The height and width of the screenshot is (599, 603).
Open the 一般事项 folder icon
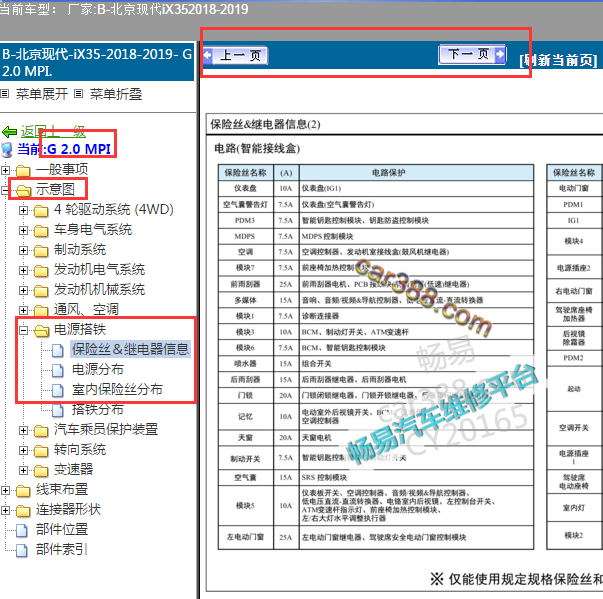pyautogui.click(x=23, y=170)
